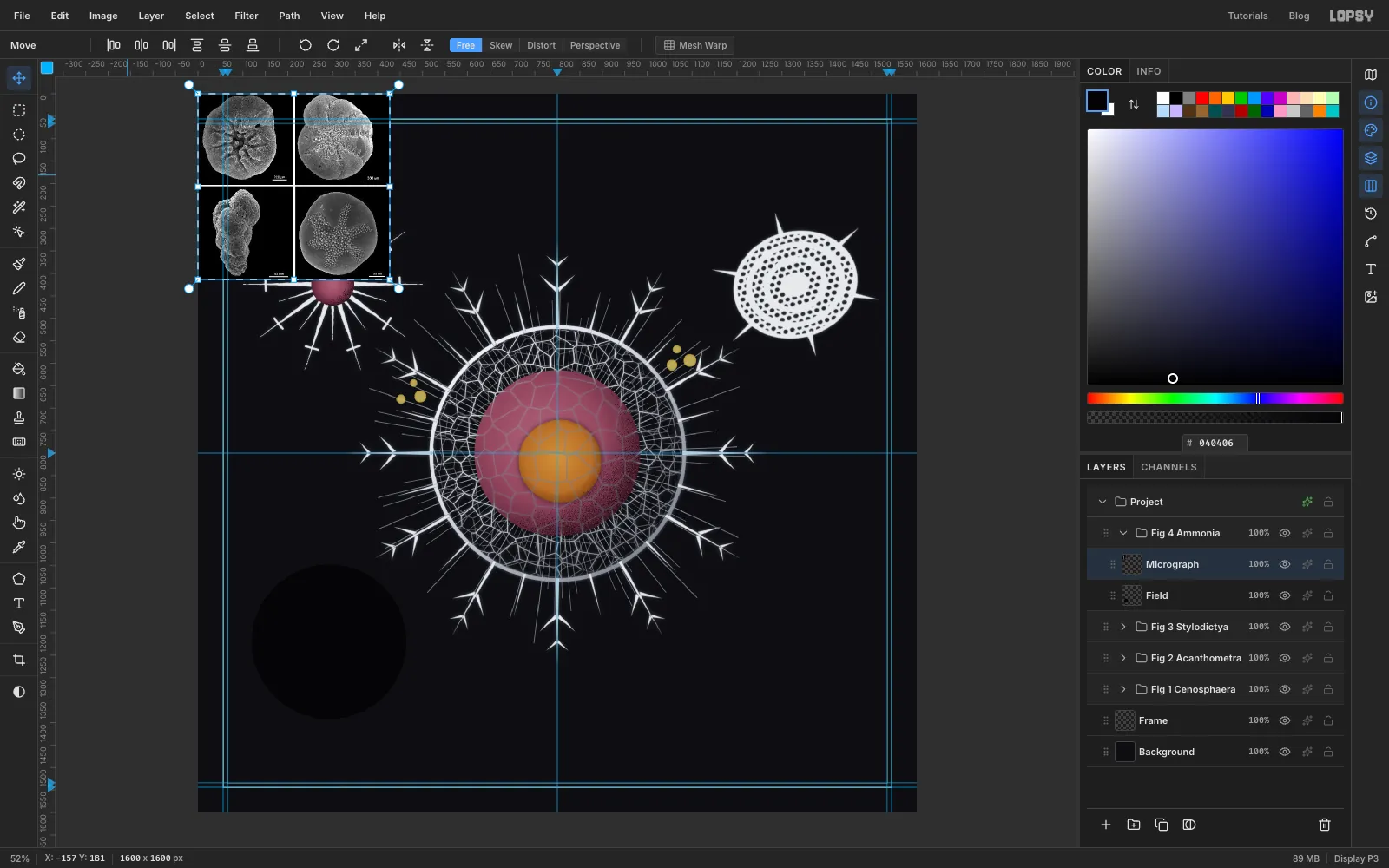Select the eyedropper tool

point(18,547)
